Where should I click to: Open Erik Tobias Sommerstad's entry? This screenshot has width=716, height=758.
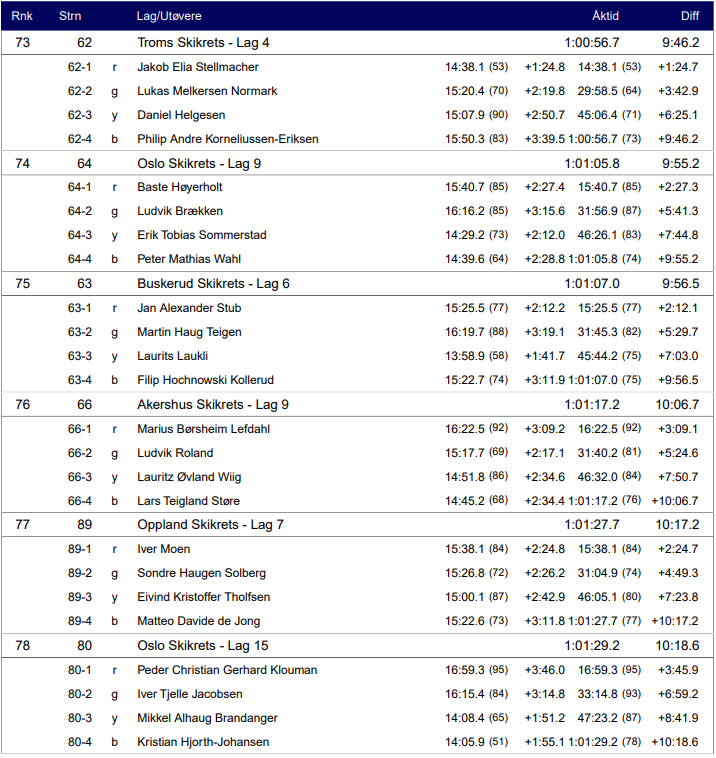[x=202, y=235]
